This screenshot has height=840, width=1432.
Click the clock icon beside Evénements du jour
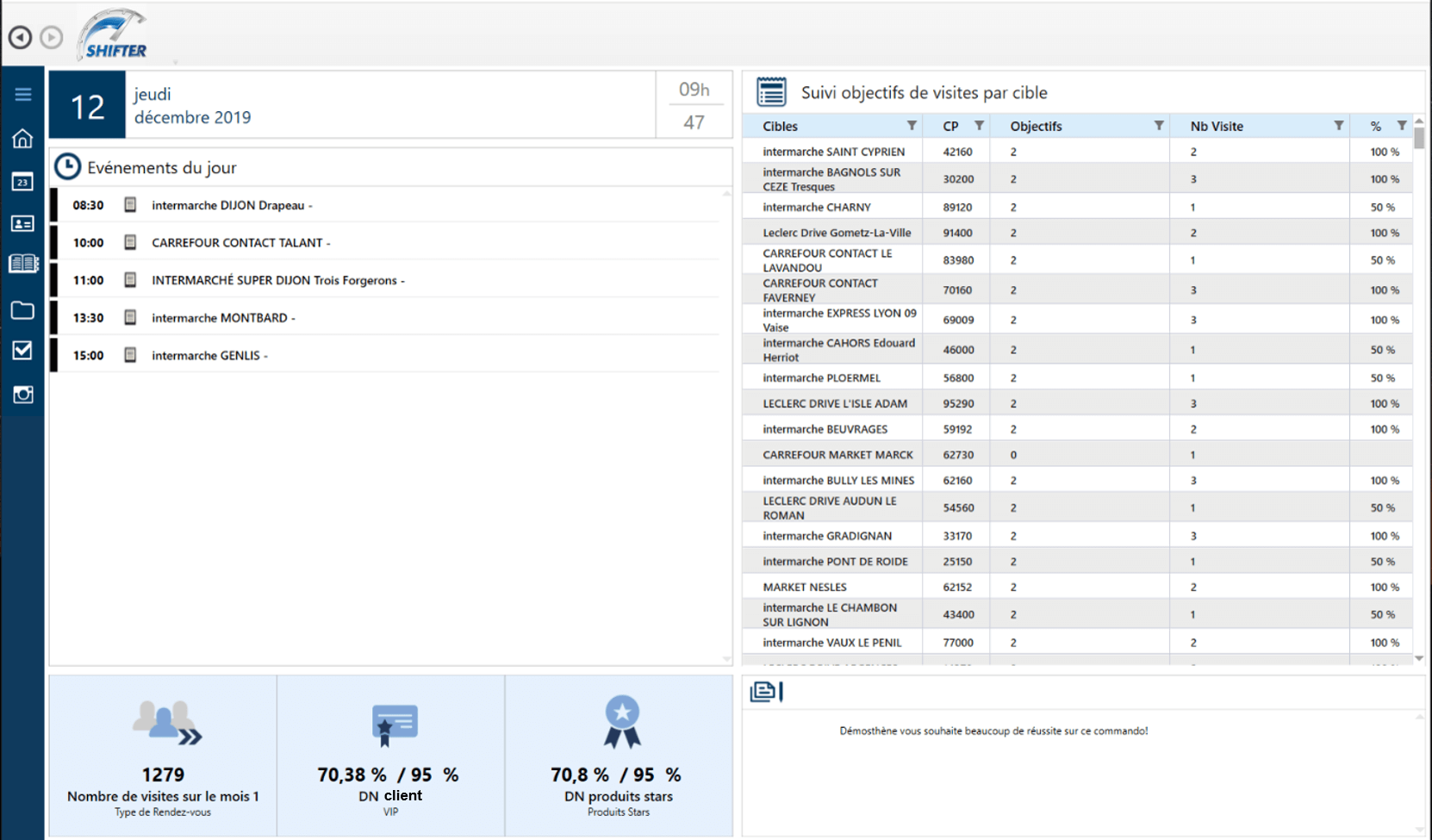(67, 167)
